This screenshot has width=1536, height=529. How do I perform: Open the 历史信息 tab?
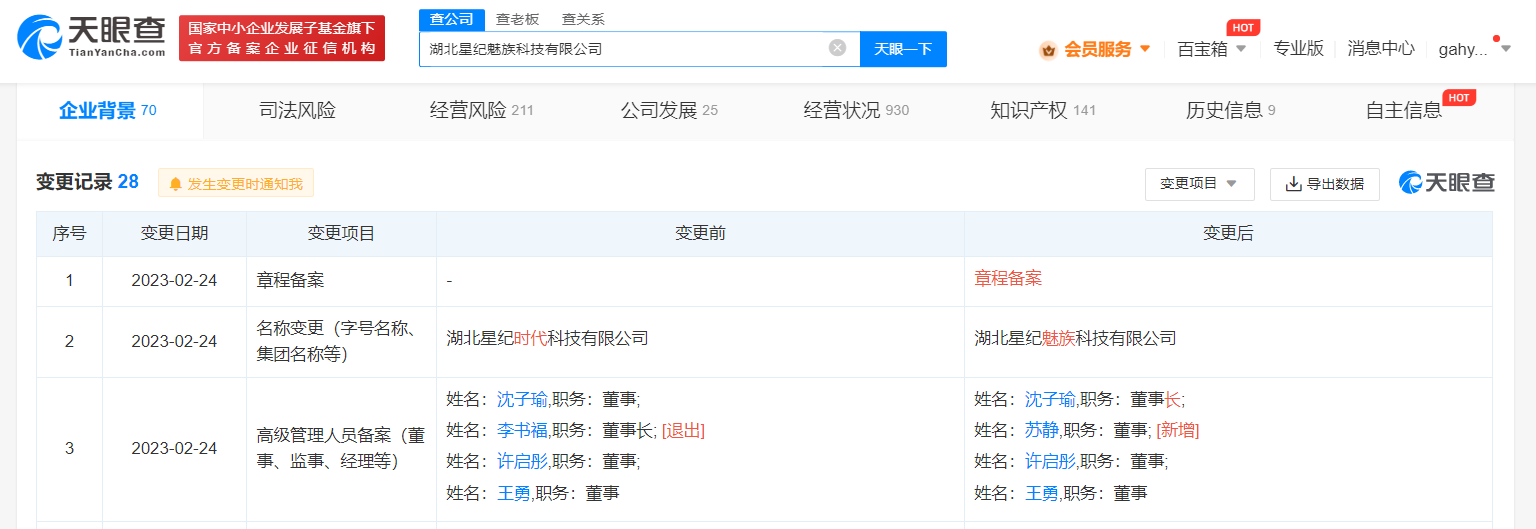(x=1230, y=111)
